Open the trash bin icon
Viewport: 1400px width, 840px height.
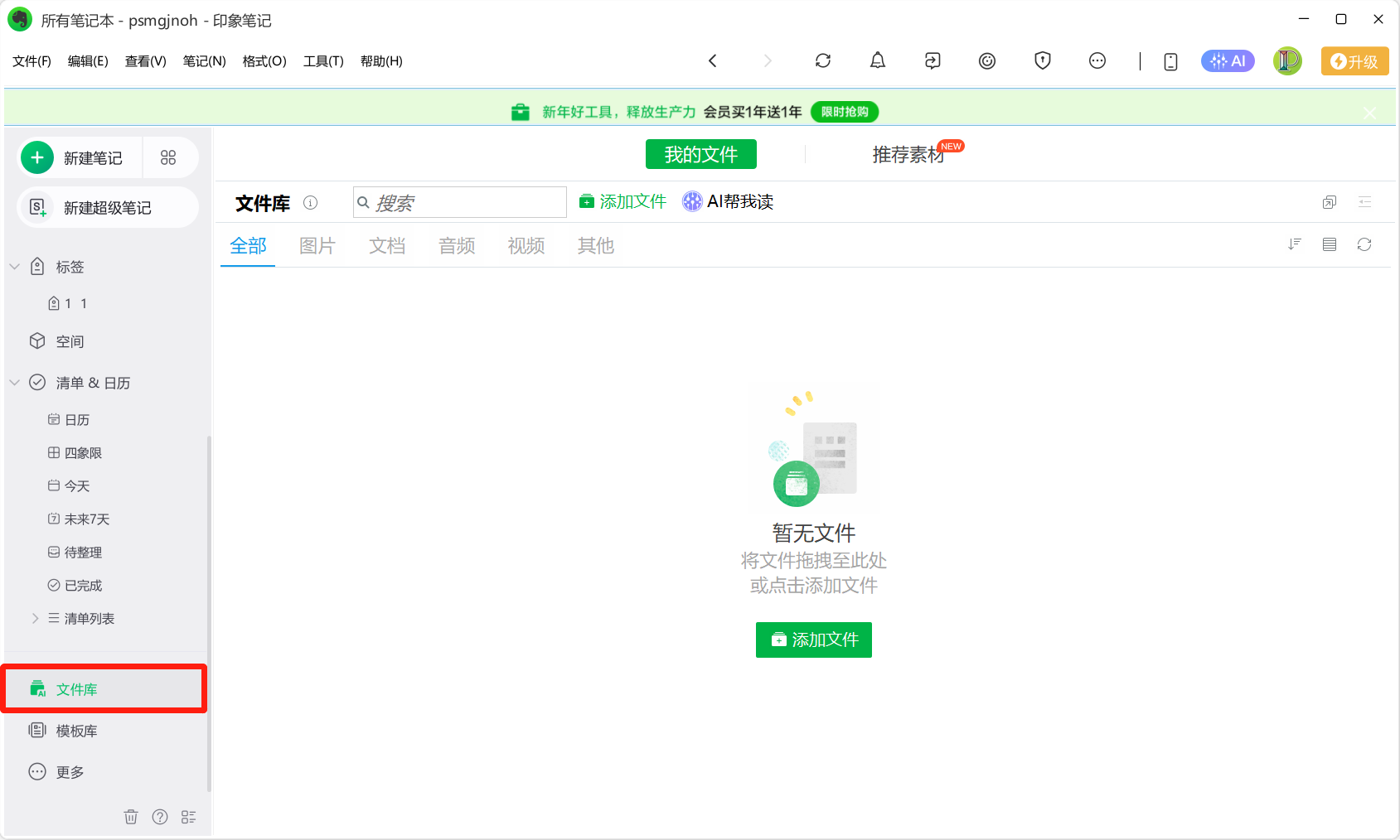click(131, 817)
